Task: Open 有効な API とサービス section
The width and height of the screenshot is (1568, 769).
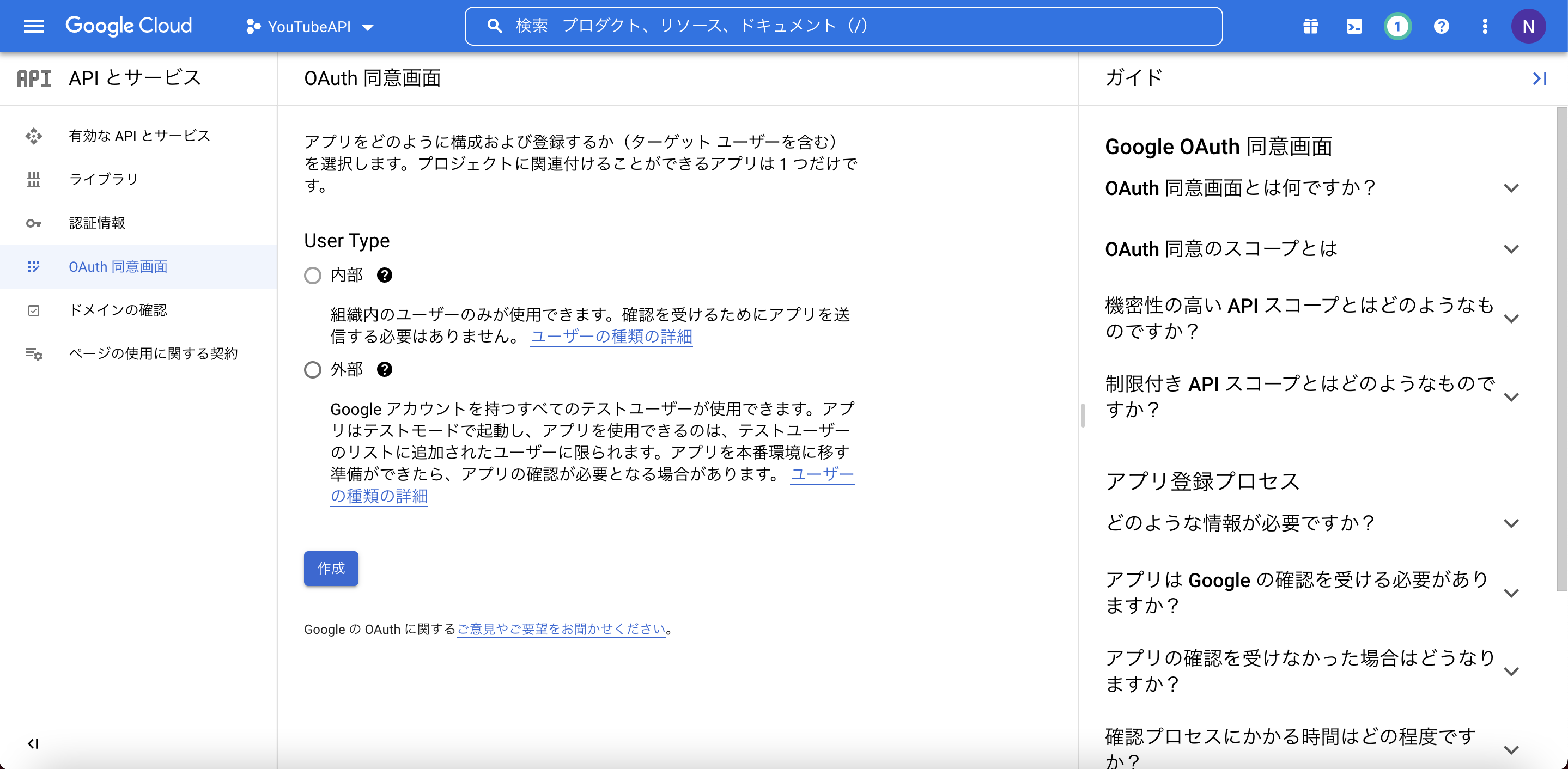Action: [139, 136]
